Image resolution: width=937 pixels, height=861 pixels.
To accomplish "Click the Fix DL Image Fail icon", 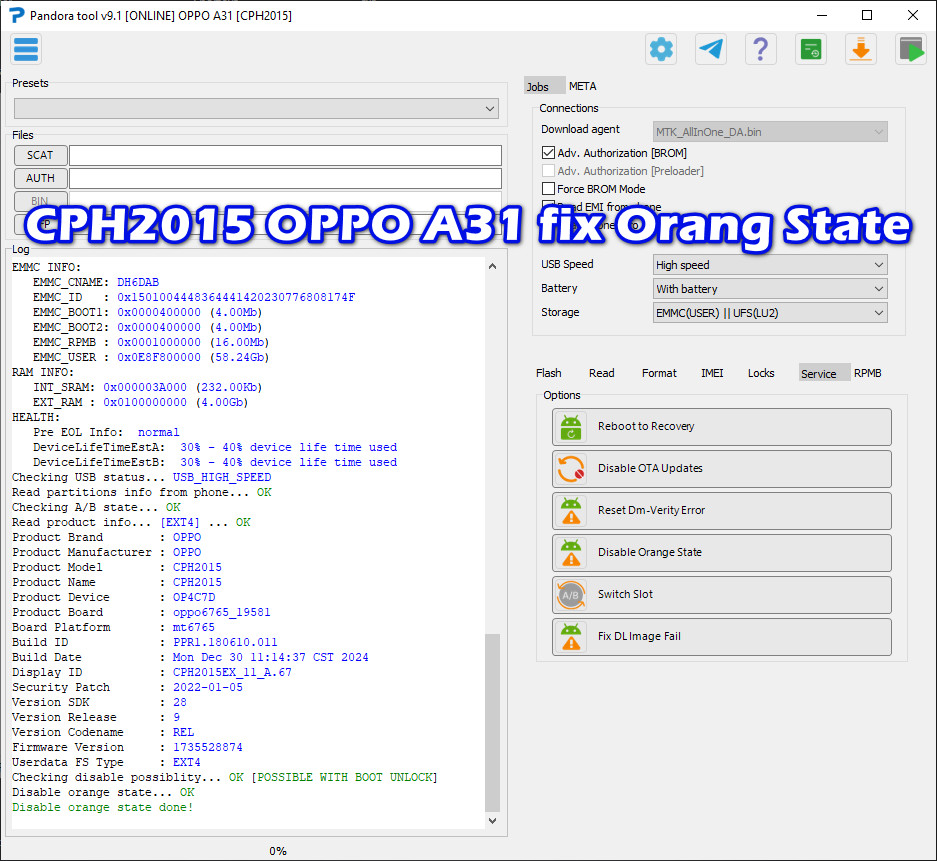I will (571, 636).
